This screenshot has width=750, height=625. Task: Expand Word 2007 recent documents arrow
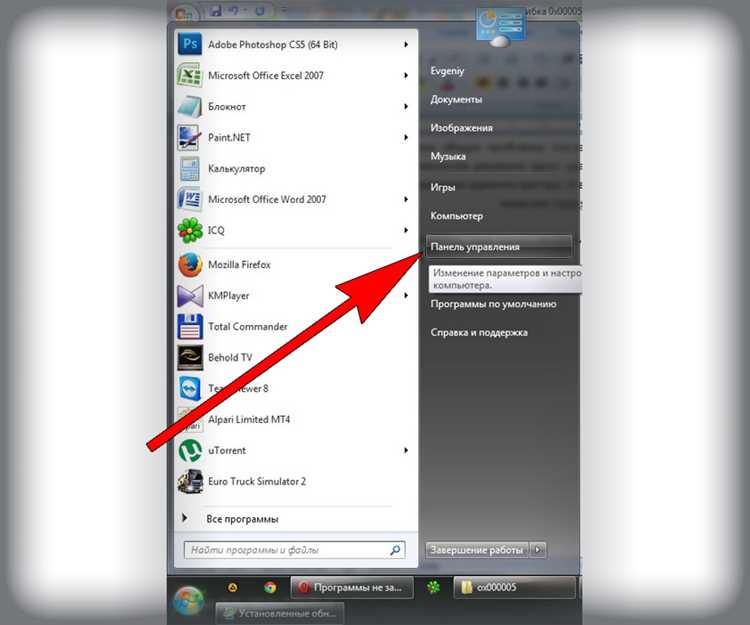point(406,199)
